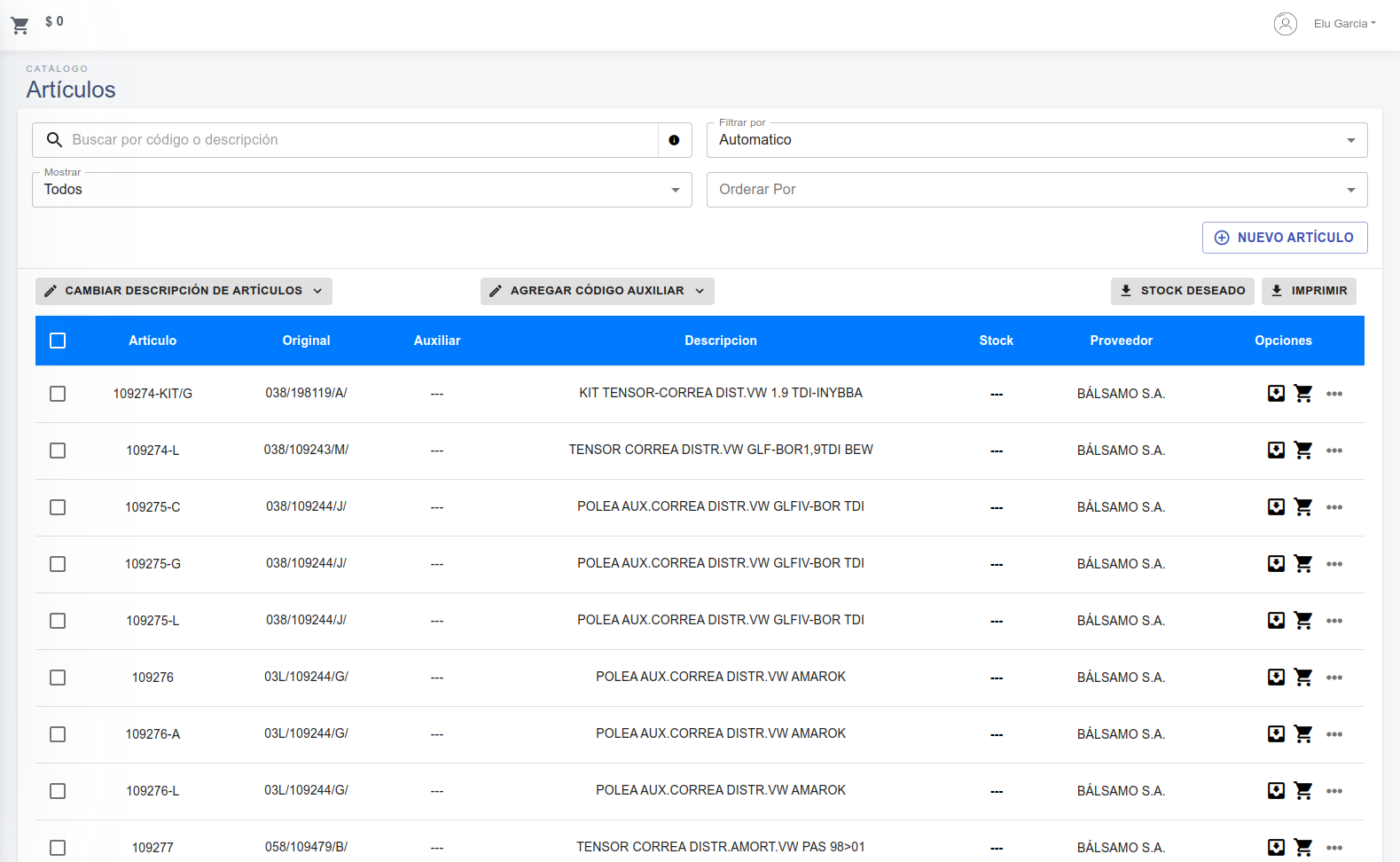Viewport: 1400px width, 862px height.
Task: Check the box for article 109274-KIT/G
Action: click(x=58, y=394)
